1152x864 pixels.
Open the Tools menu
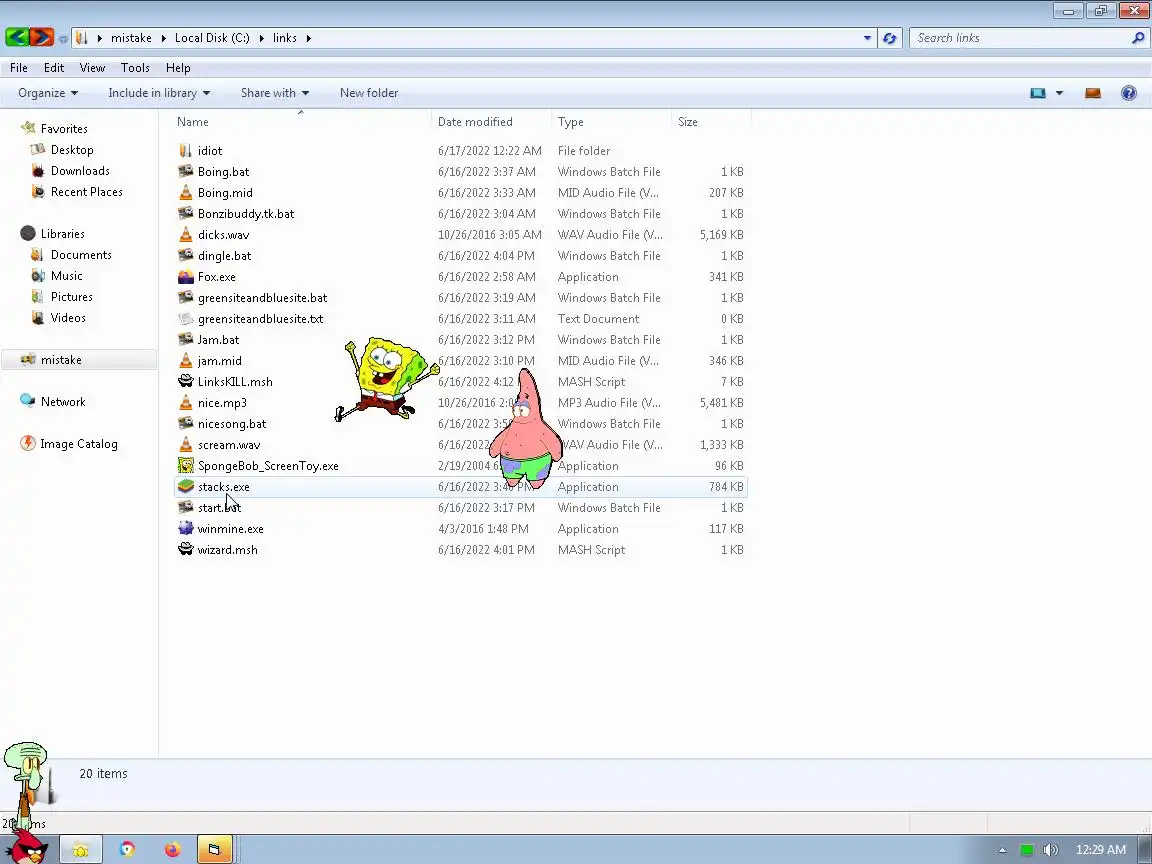(x=135, y=68)
